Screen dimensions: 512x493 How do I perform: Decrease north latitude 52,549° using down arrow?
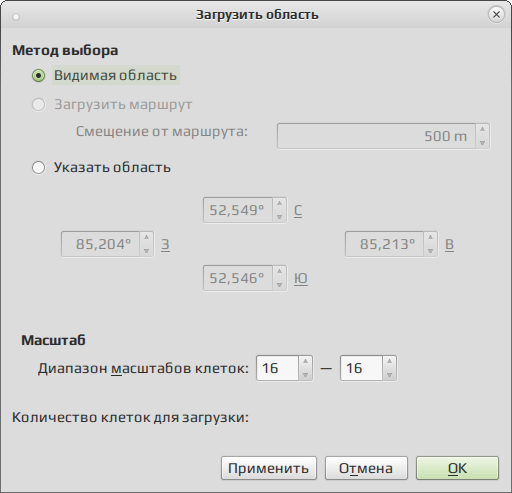279,216
